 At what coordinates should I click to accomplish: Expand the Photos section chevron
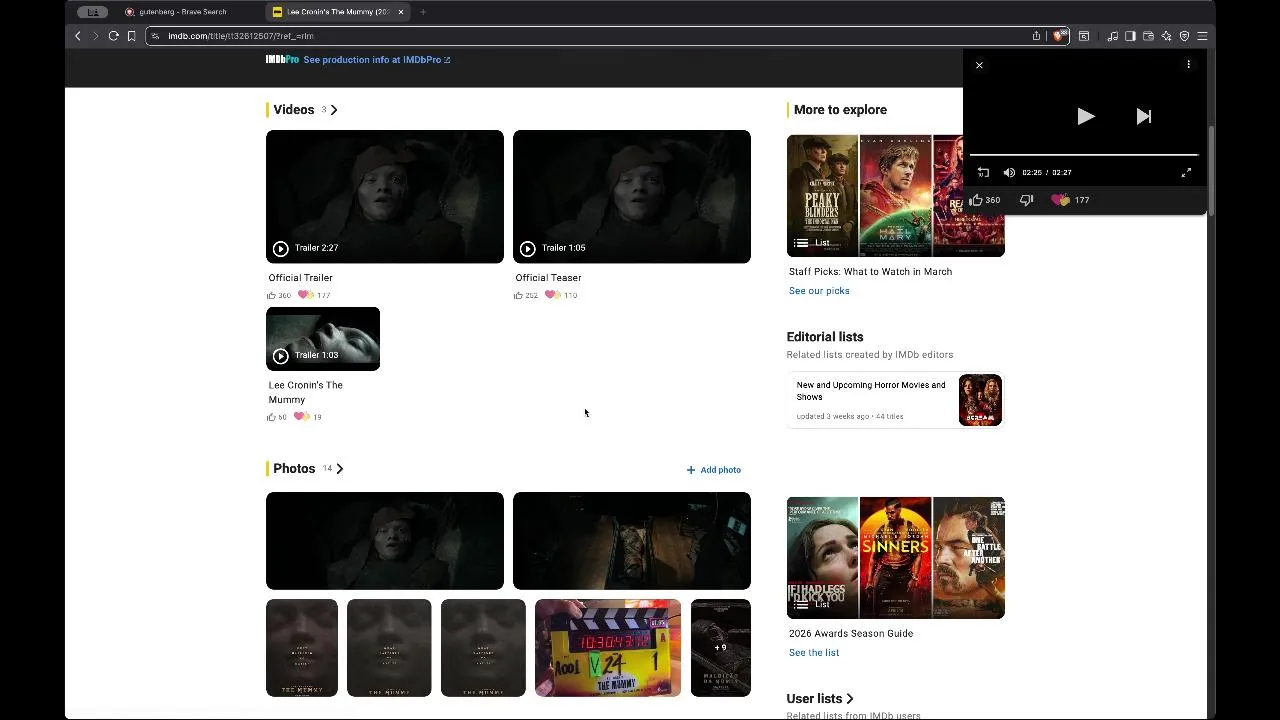pos(340,469)
